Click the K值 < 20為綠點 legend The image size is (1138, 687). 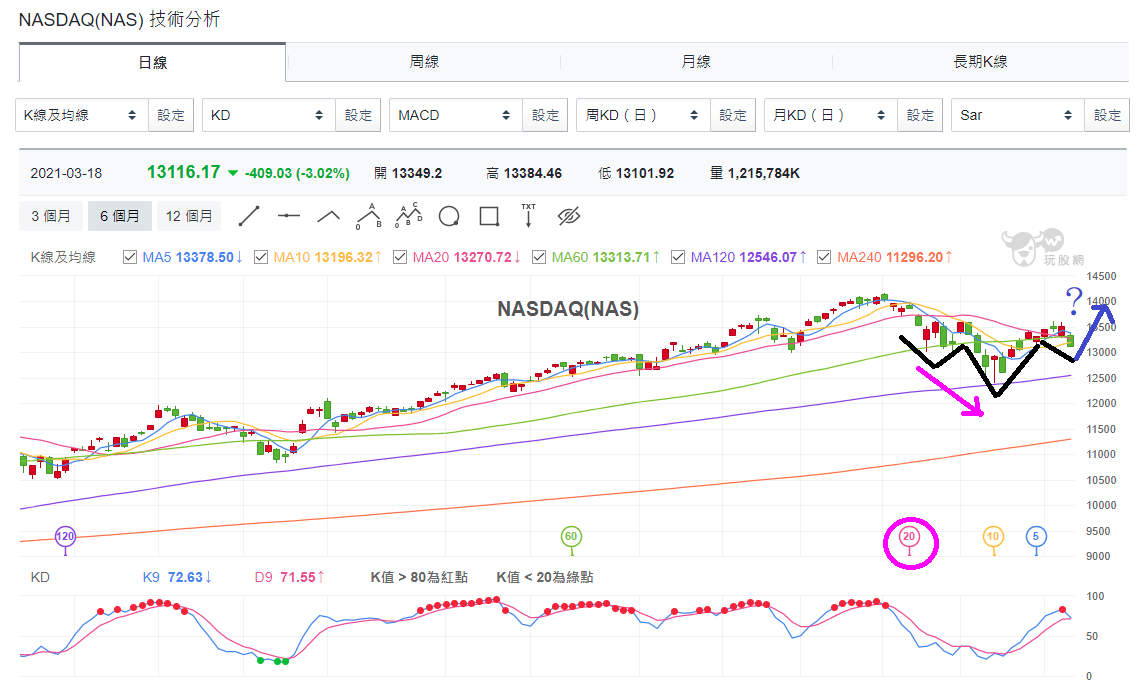[x=544, y=577]
